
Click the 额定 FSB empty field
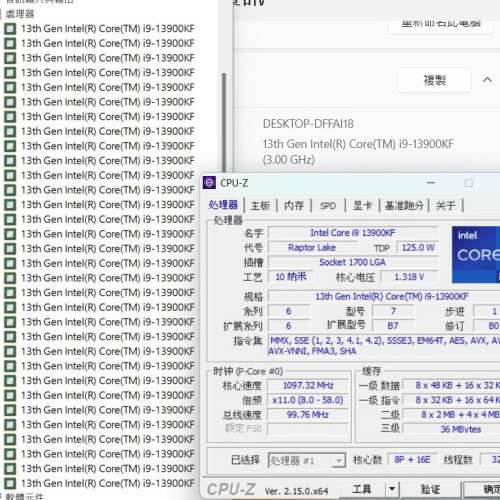308,429
